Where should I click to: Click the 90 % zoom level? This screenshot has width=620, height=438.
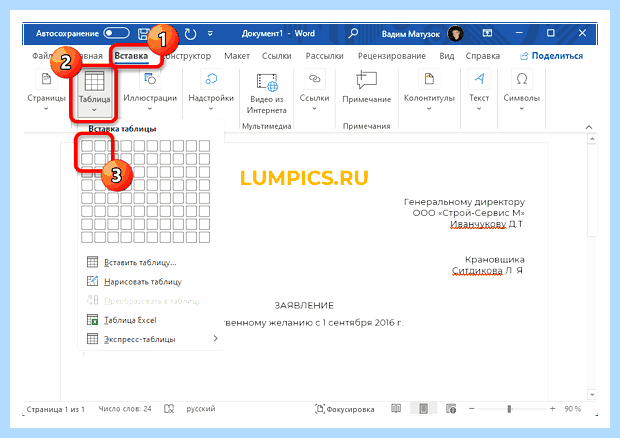pyautogui.click(x=573, y=409)
